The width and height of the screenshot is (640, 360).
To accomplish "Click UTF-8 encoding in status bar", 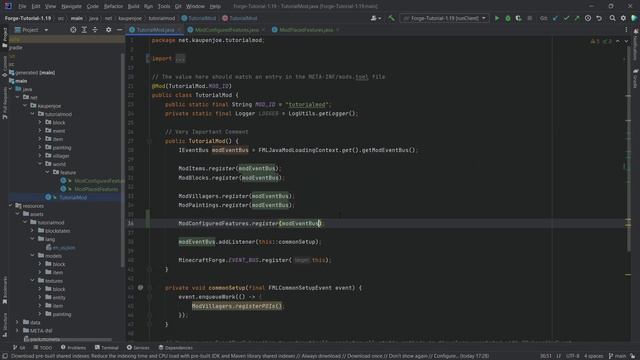I will point(573,356).
